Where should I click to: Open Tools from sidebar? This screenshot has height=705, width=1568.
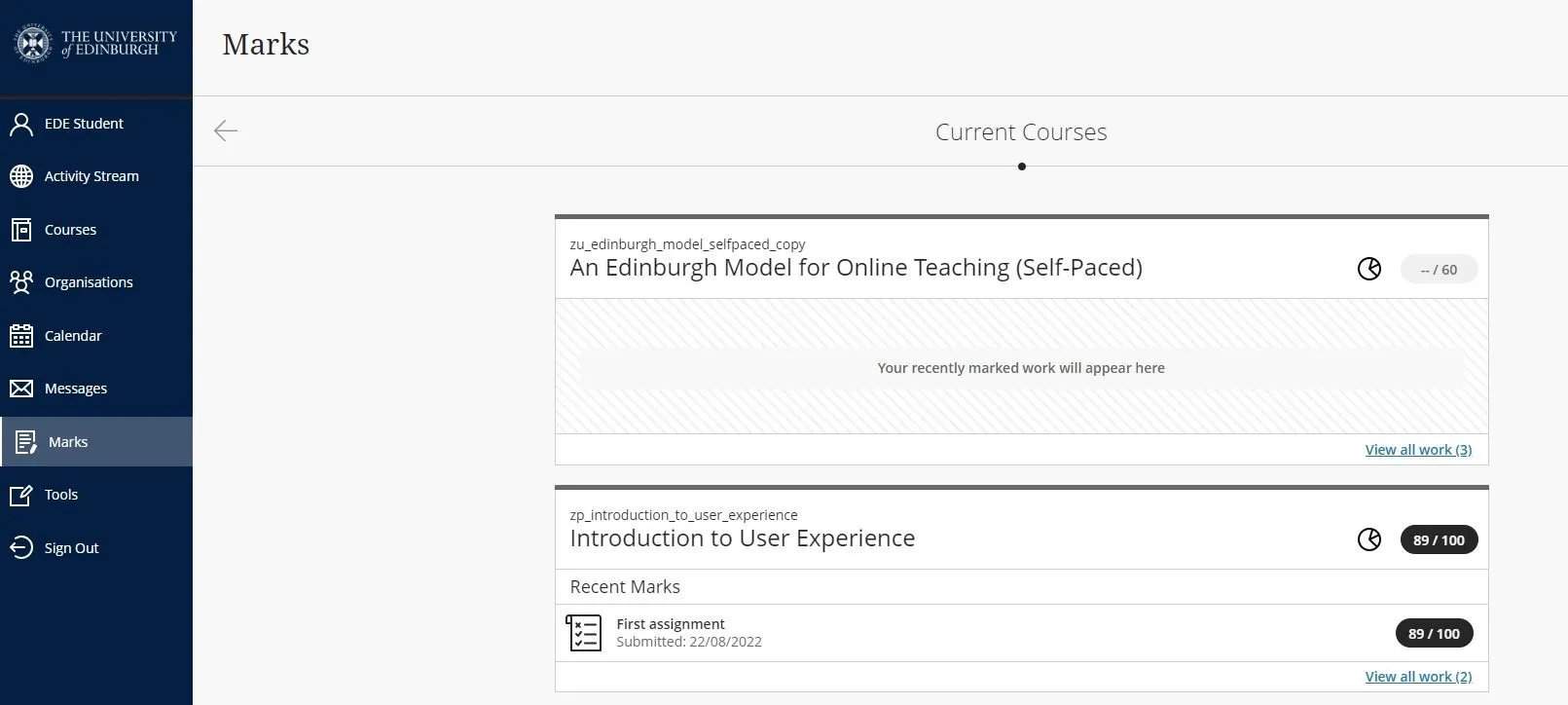96,495
